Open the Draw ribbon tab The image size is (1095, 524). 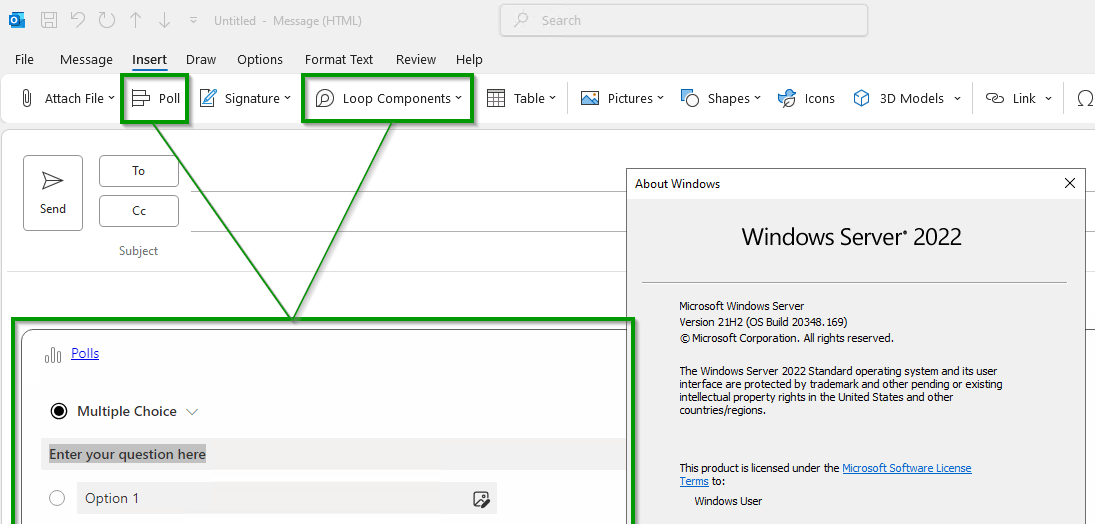tap(201, 59)
